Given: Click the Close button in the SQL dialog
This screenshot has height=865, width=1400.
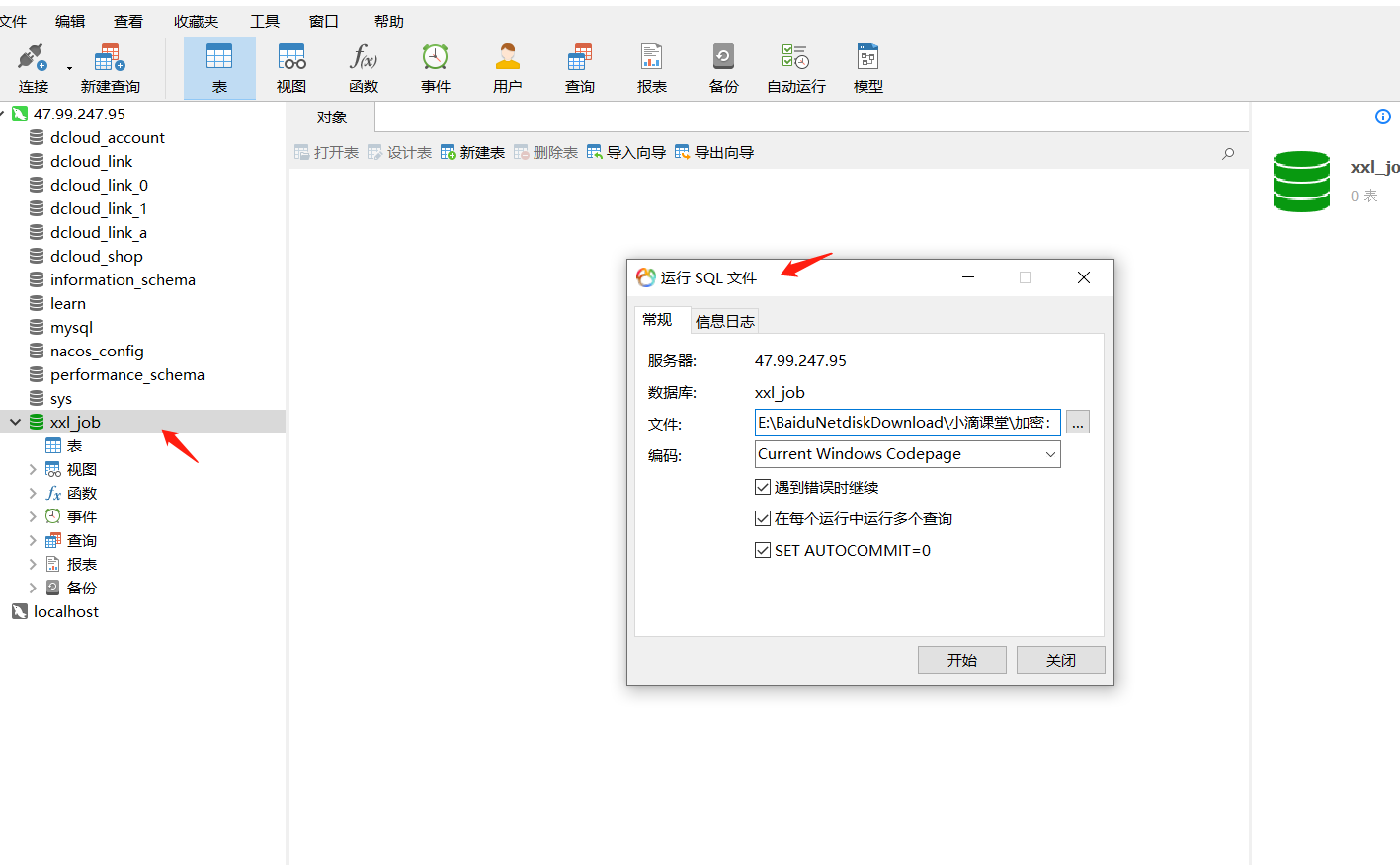Looking at the screenshot, I should click(1061, 660).
